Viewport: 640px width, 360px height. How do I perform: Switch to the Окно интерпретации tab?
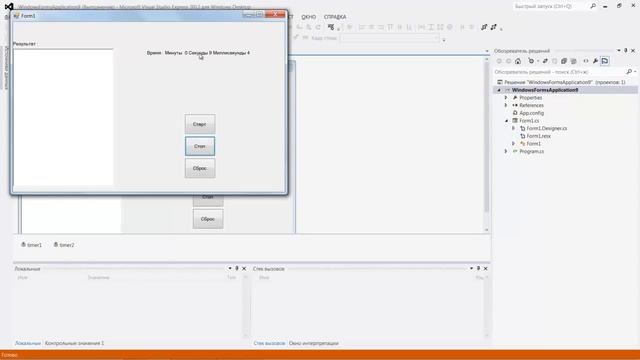pyautogui.click(x=313, y=343)
